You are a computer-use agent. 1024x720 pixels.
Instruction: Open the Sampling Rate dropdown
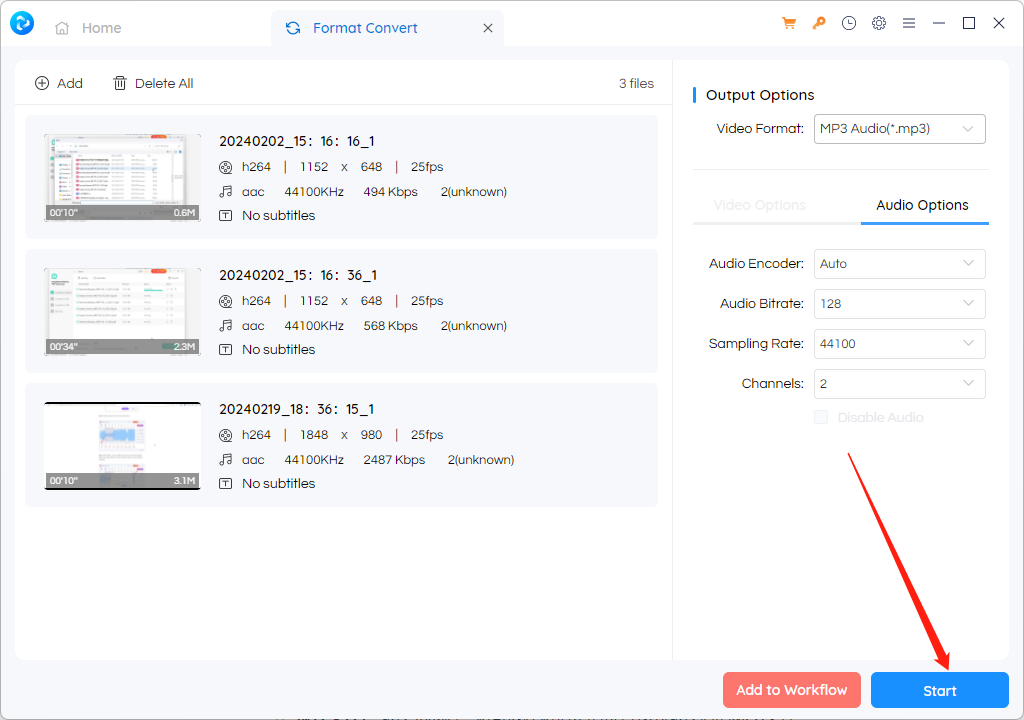click(899, 344)
